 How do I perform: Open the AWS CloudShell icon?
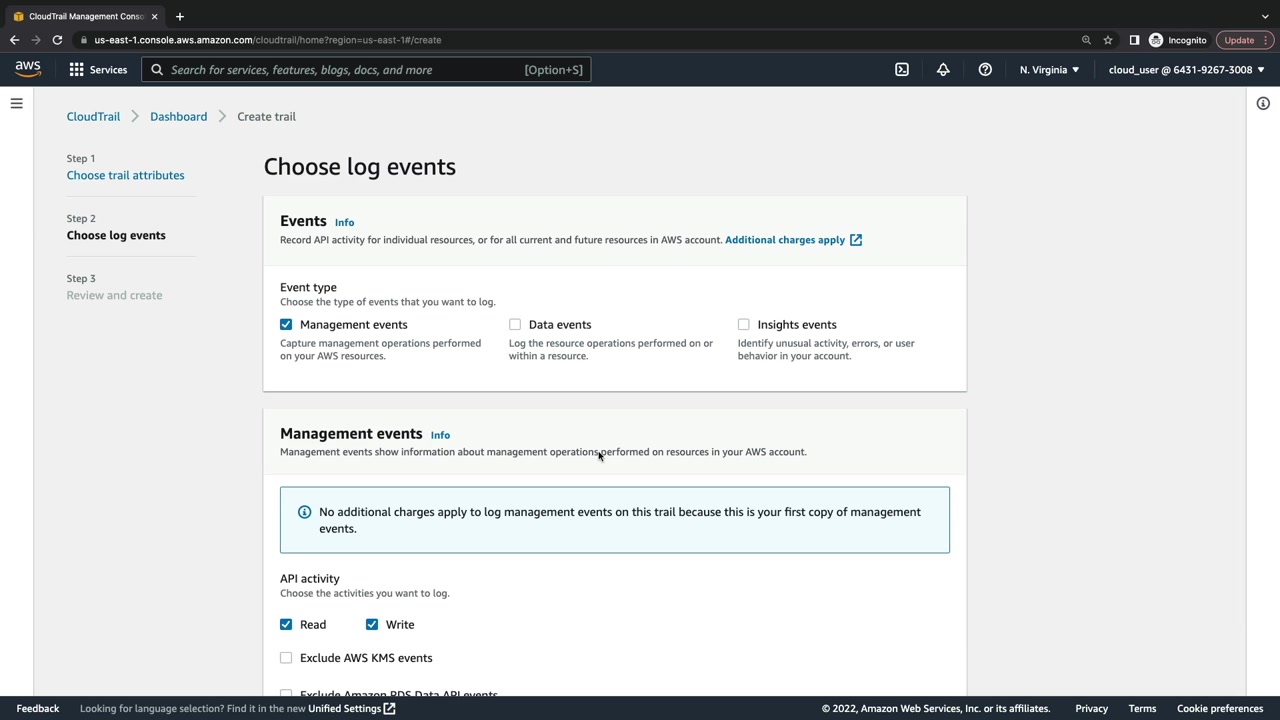click(902, 70)
